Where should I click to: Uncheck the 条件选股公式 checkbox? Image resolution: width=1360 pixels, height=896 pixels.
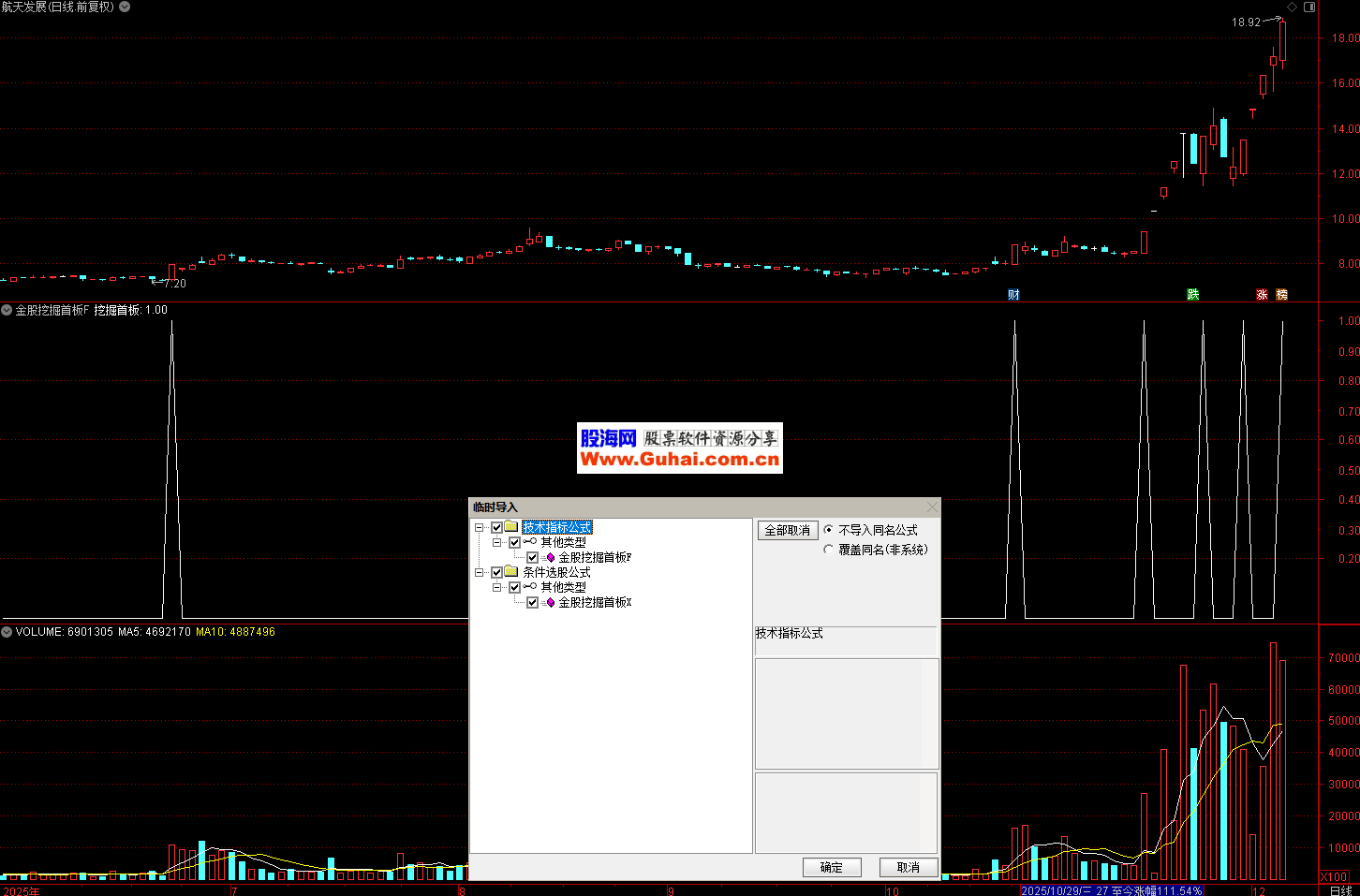tap(496, 573)
